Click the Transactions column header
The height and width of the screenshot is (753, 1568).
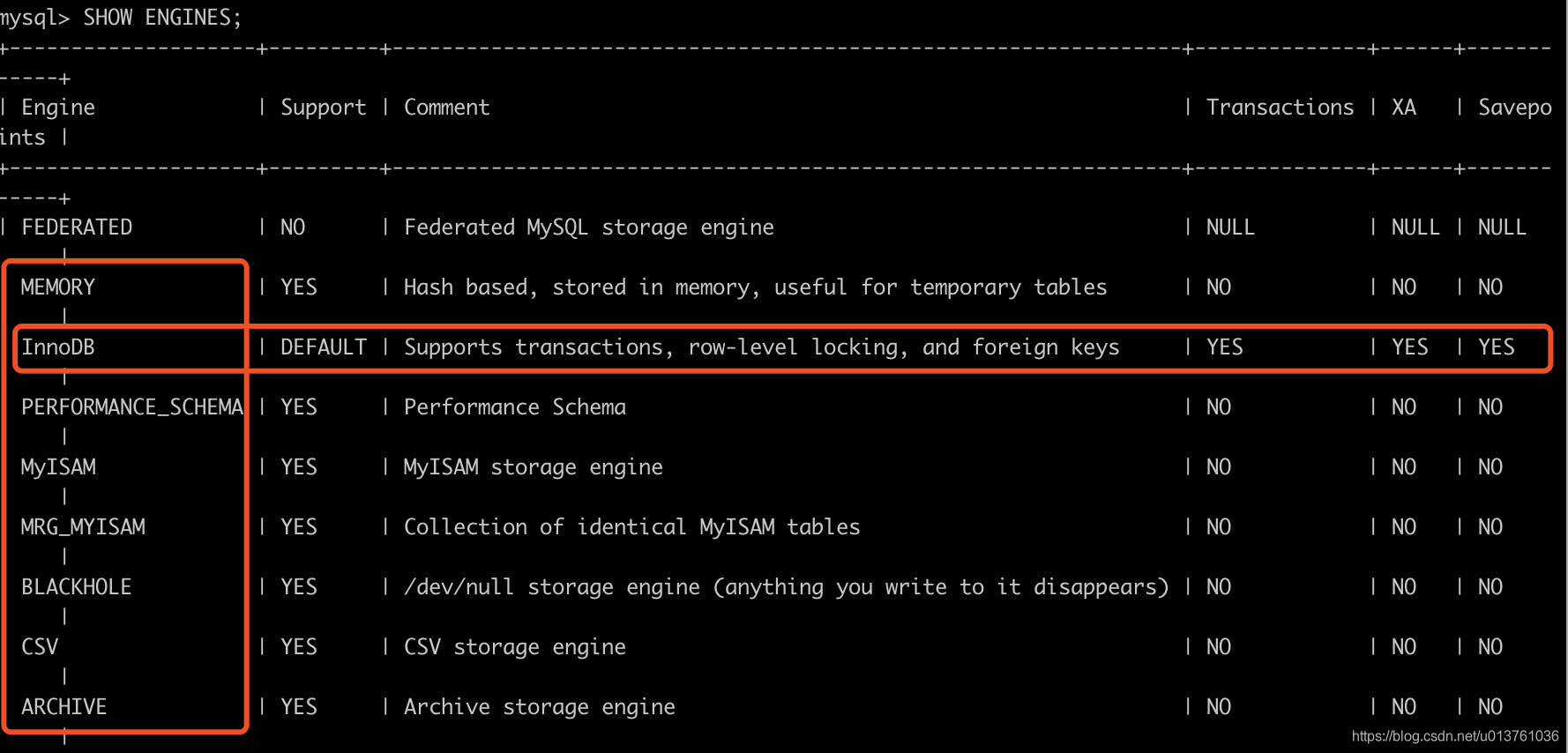tap(1280, 108)
